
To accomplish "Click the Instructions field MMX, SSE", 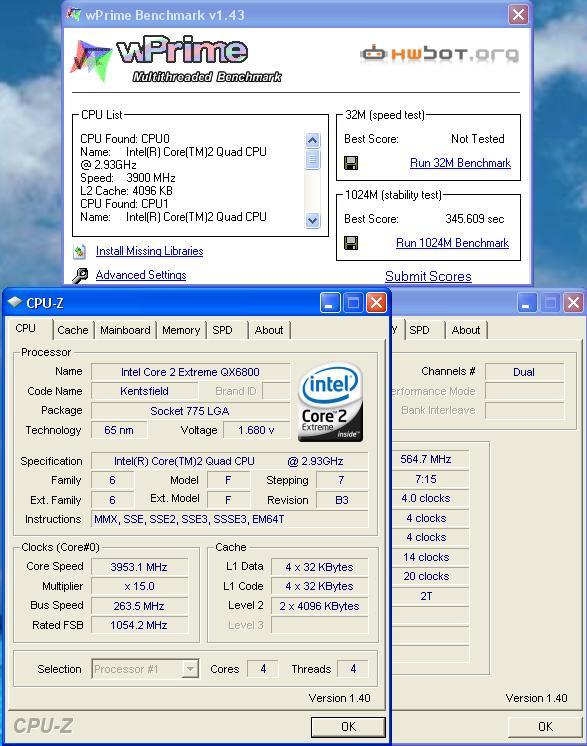I will click(230, 519).
